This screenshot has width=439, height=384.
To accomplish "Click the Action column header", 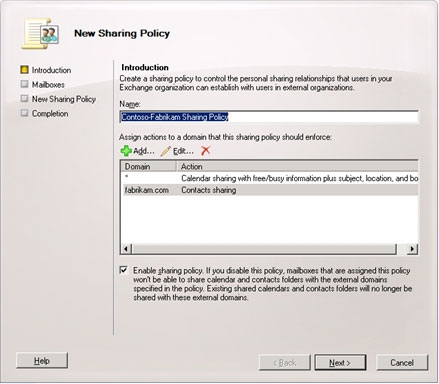I will (x=297, y=166).
